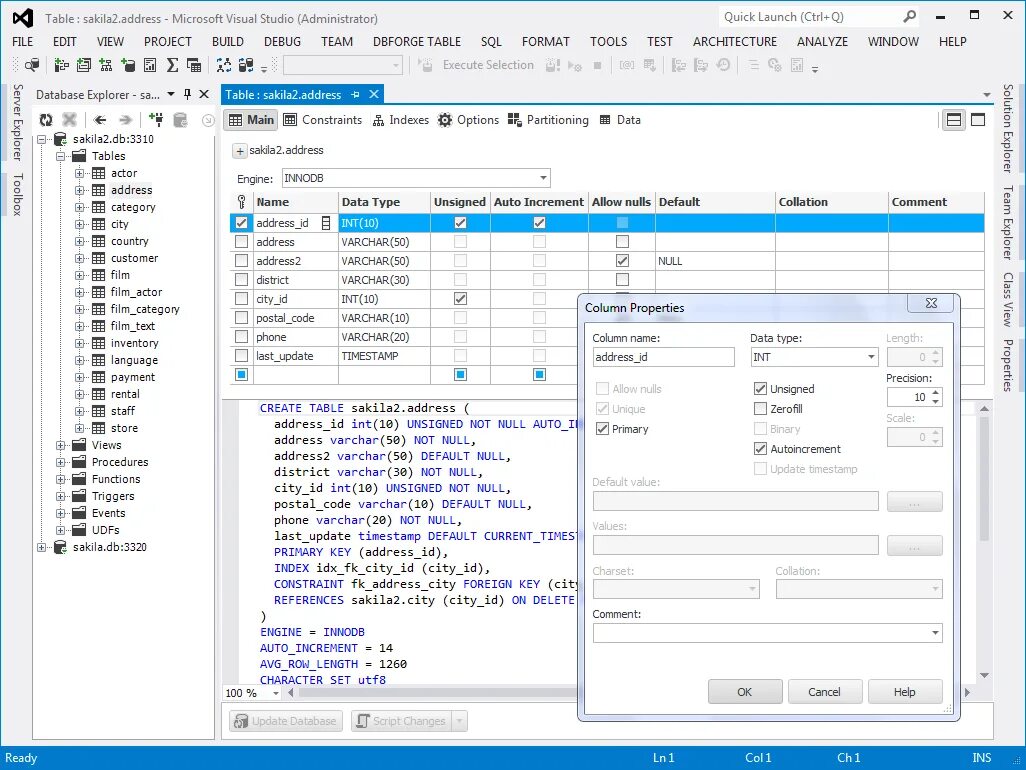This screenshot has height=770, width=1026.
Task: Uncheck Primary in Column Properties
Action: pyautogui.click(x=603, y=429)
